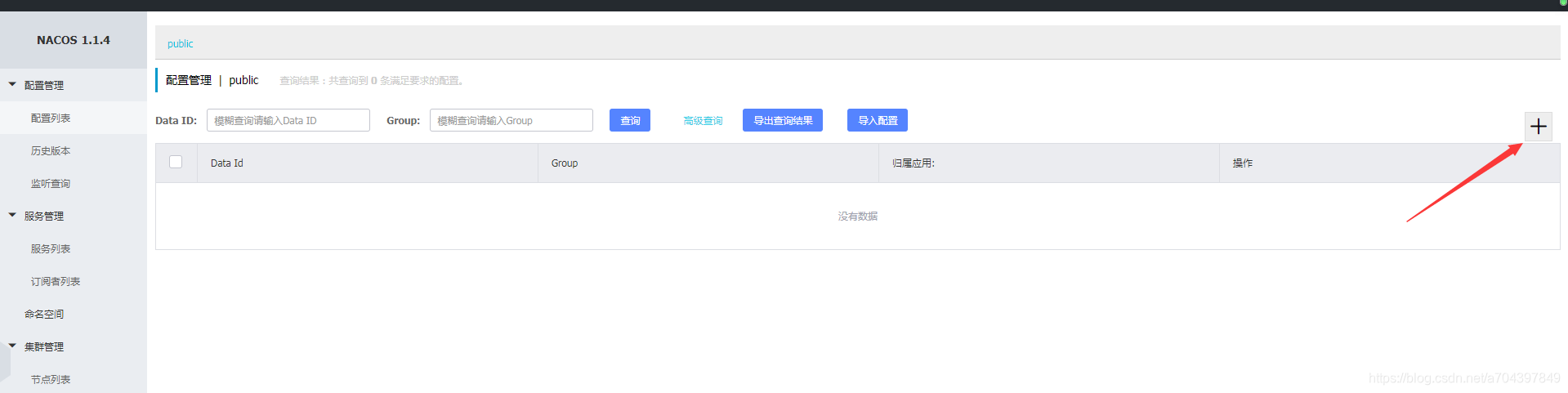Click the plus icon to add configuration
This screenshot has width=1568, height=393.
pos(1539,126)
